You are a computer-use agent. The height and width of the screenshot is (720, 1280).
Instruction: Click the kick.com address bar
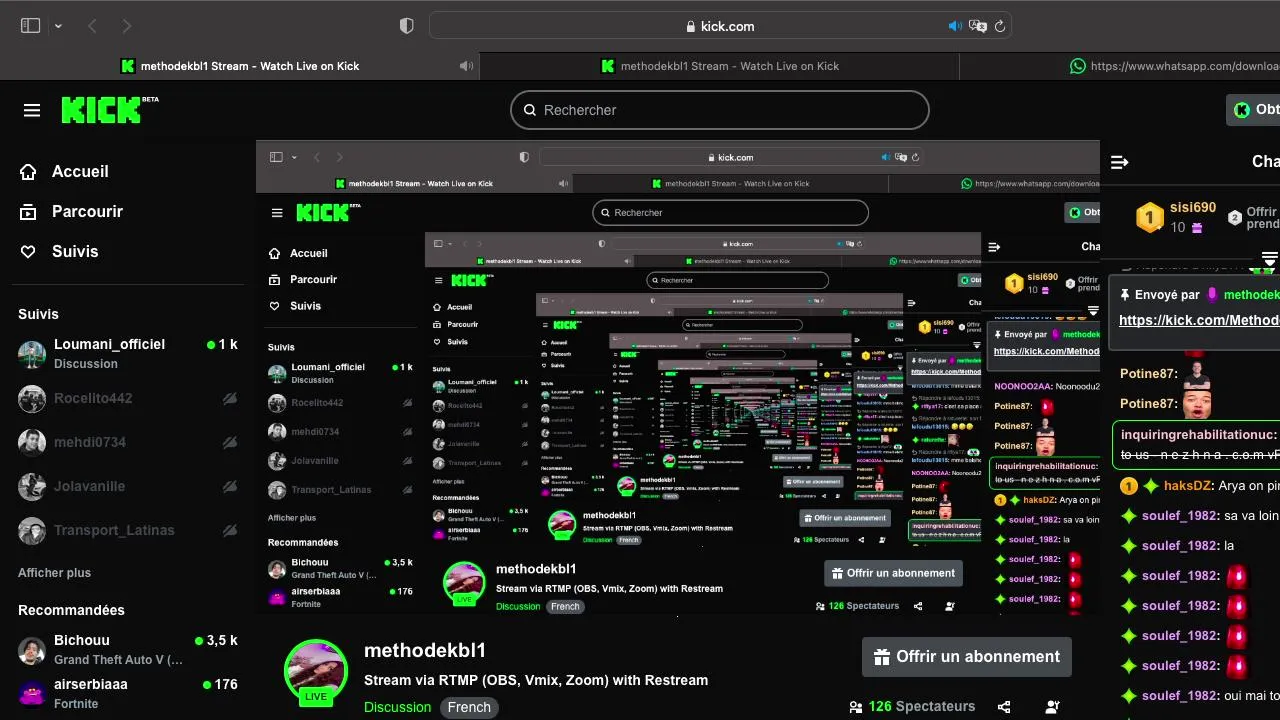tap(720, 26)
